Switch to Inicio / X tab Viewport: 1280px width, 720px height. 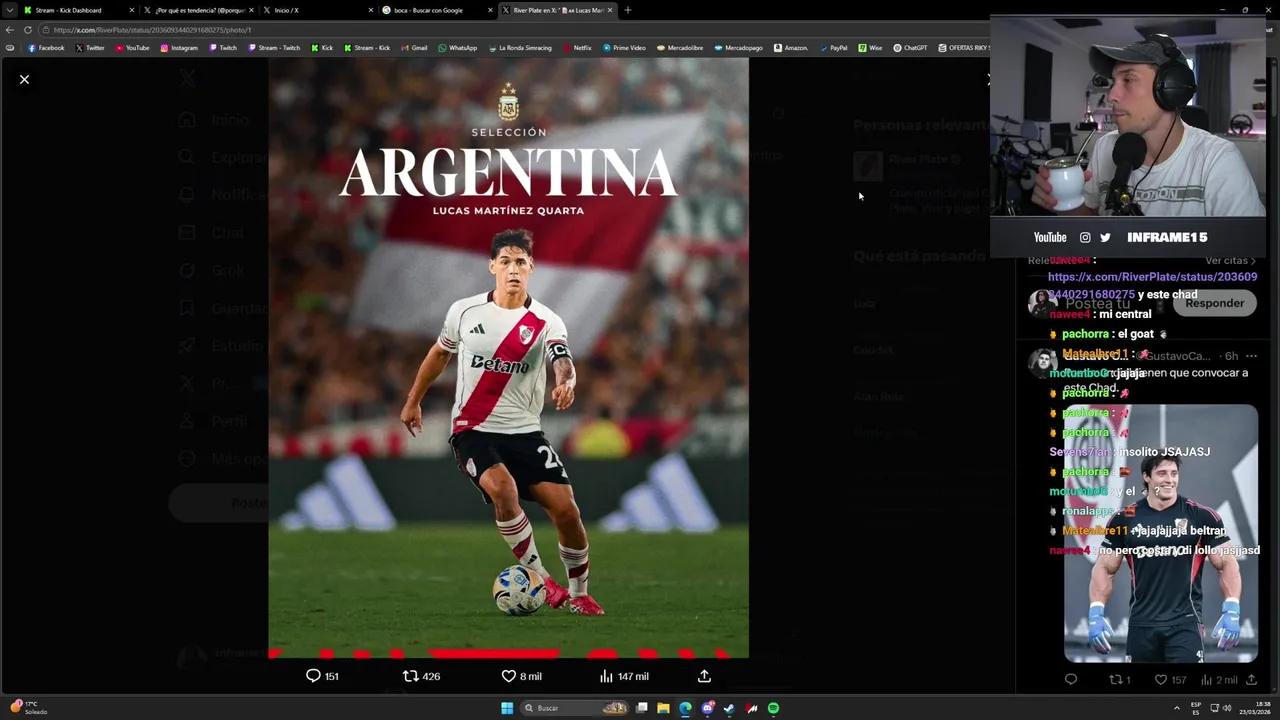tap(317, 10)
